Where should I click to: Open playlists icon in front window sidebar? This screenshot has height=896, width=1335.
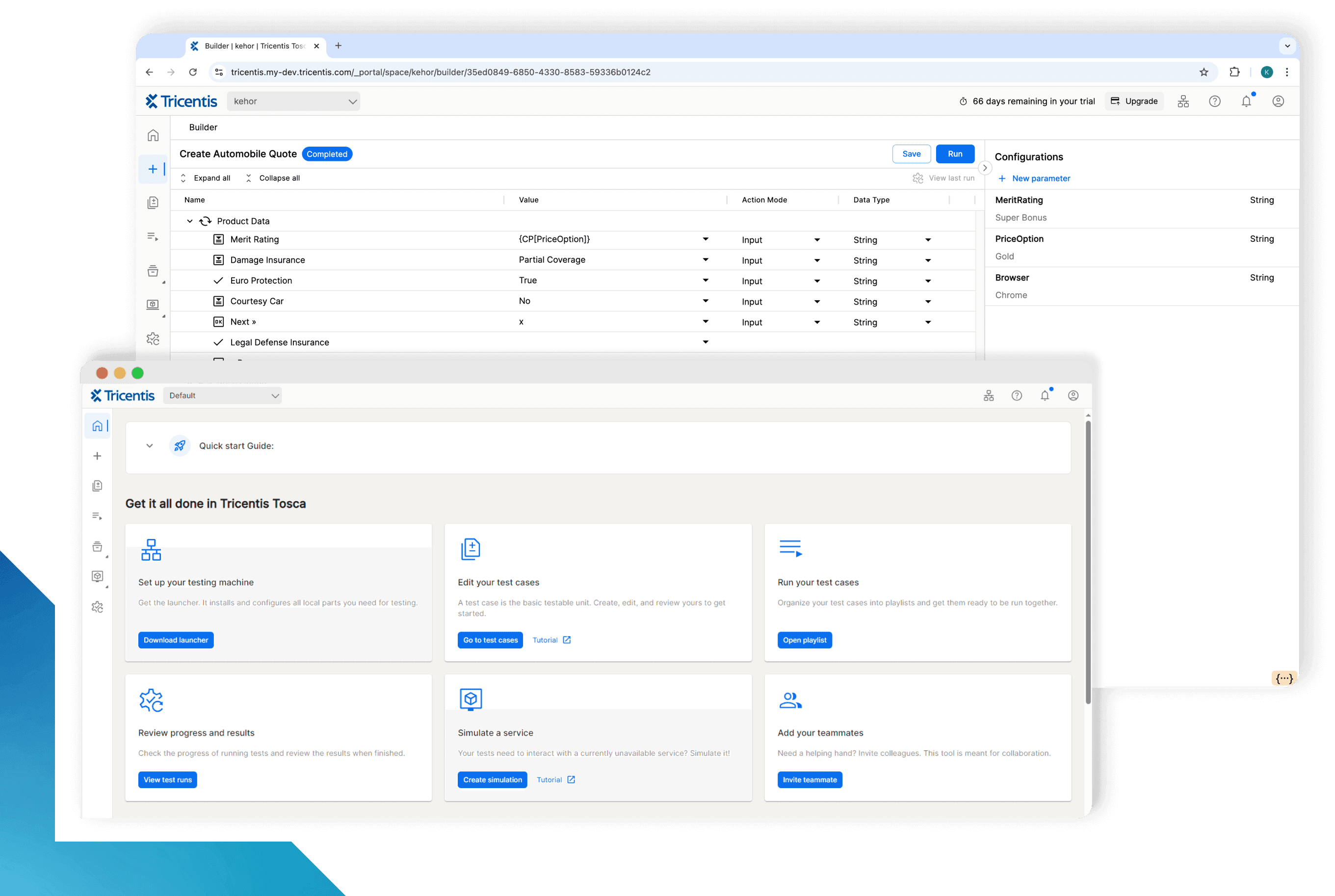[97, 516]
